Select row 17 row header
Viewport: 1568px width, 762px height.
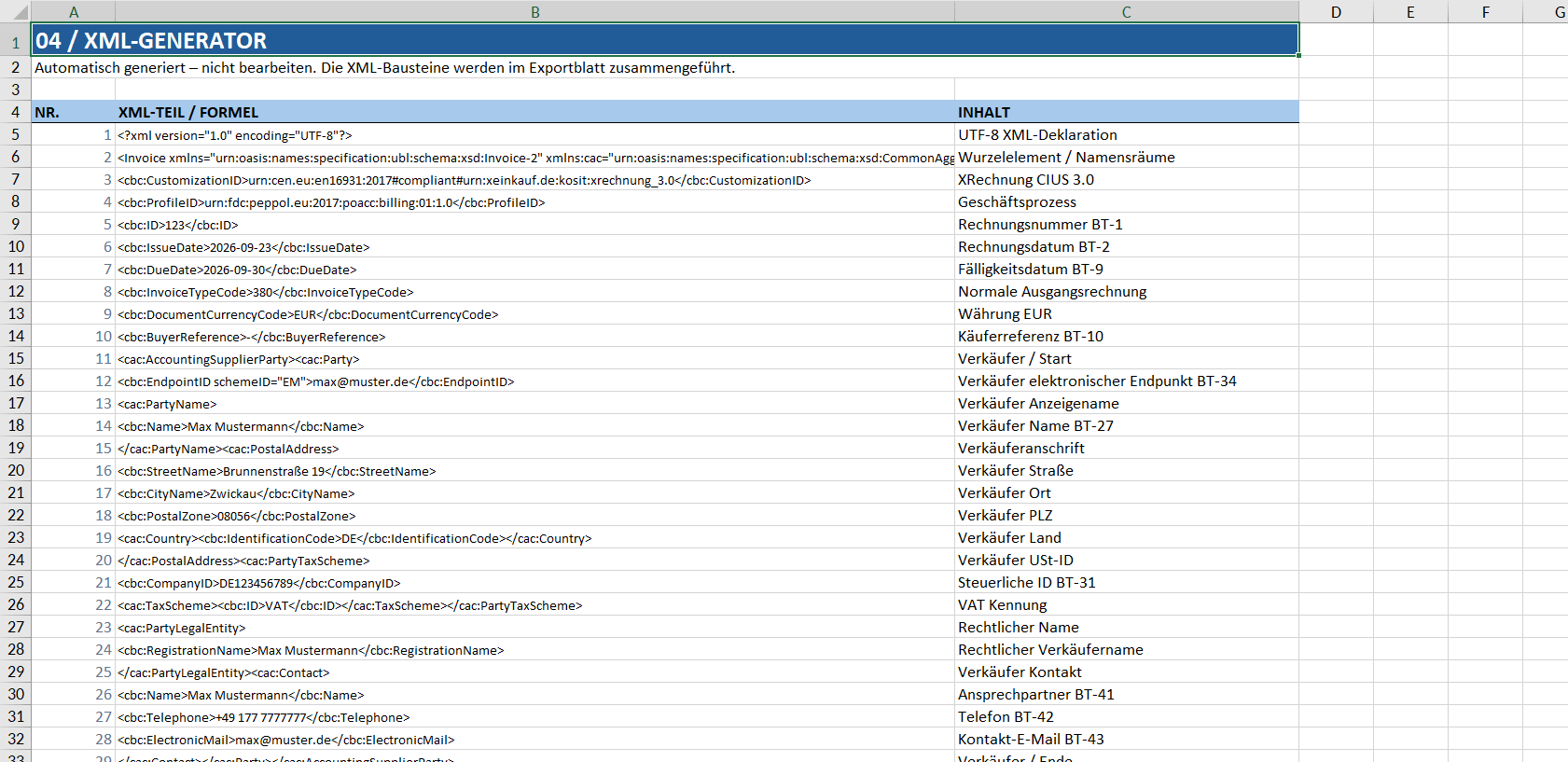(x=16, y=403)
